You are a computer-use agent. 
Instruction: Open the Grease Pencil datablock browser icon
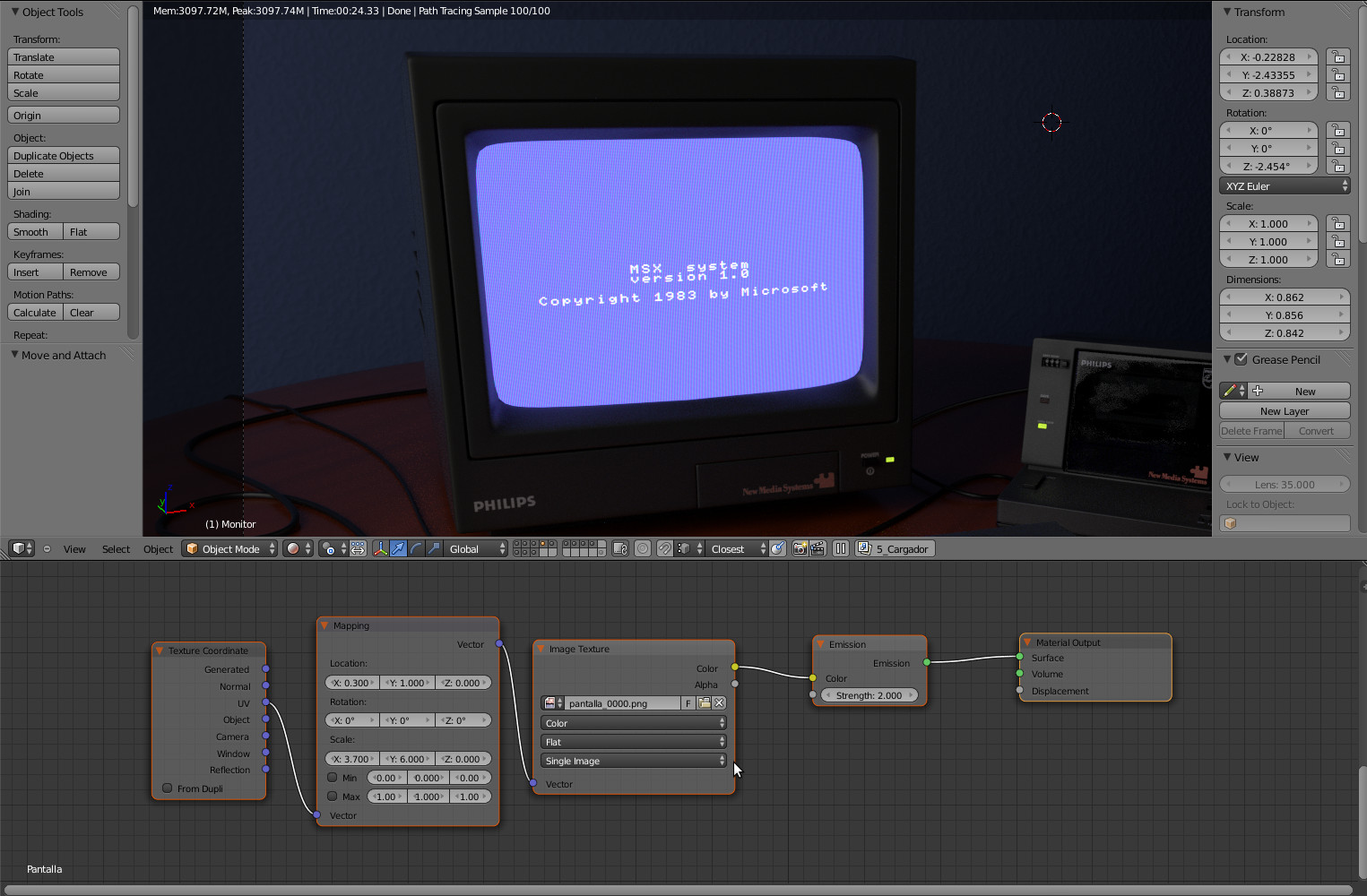(1233, 391)
